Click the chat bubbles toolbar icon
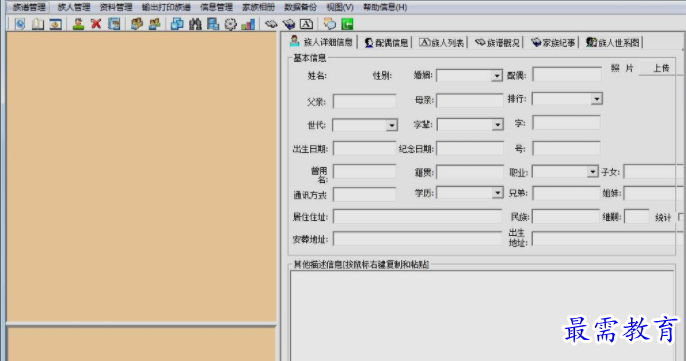 pos(329,24)
